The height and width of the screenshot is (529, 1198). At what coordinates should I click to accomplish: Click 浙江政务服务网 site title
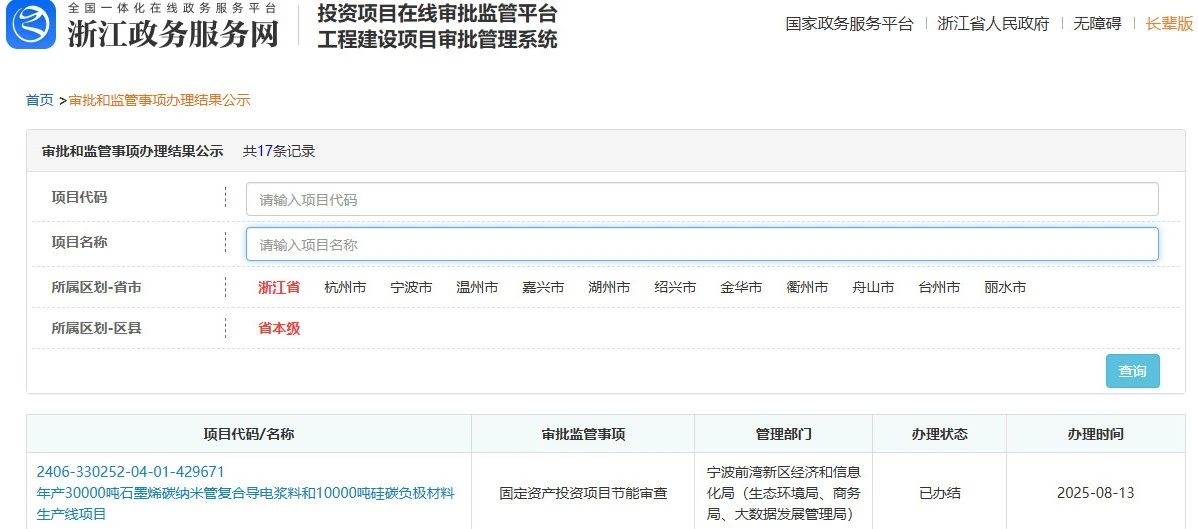pos(173,33)
